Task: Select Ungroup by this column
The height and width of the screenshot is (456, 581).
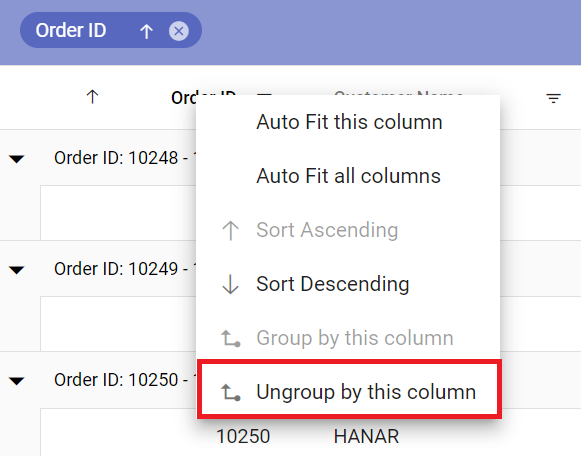Action: [348, 392]
